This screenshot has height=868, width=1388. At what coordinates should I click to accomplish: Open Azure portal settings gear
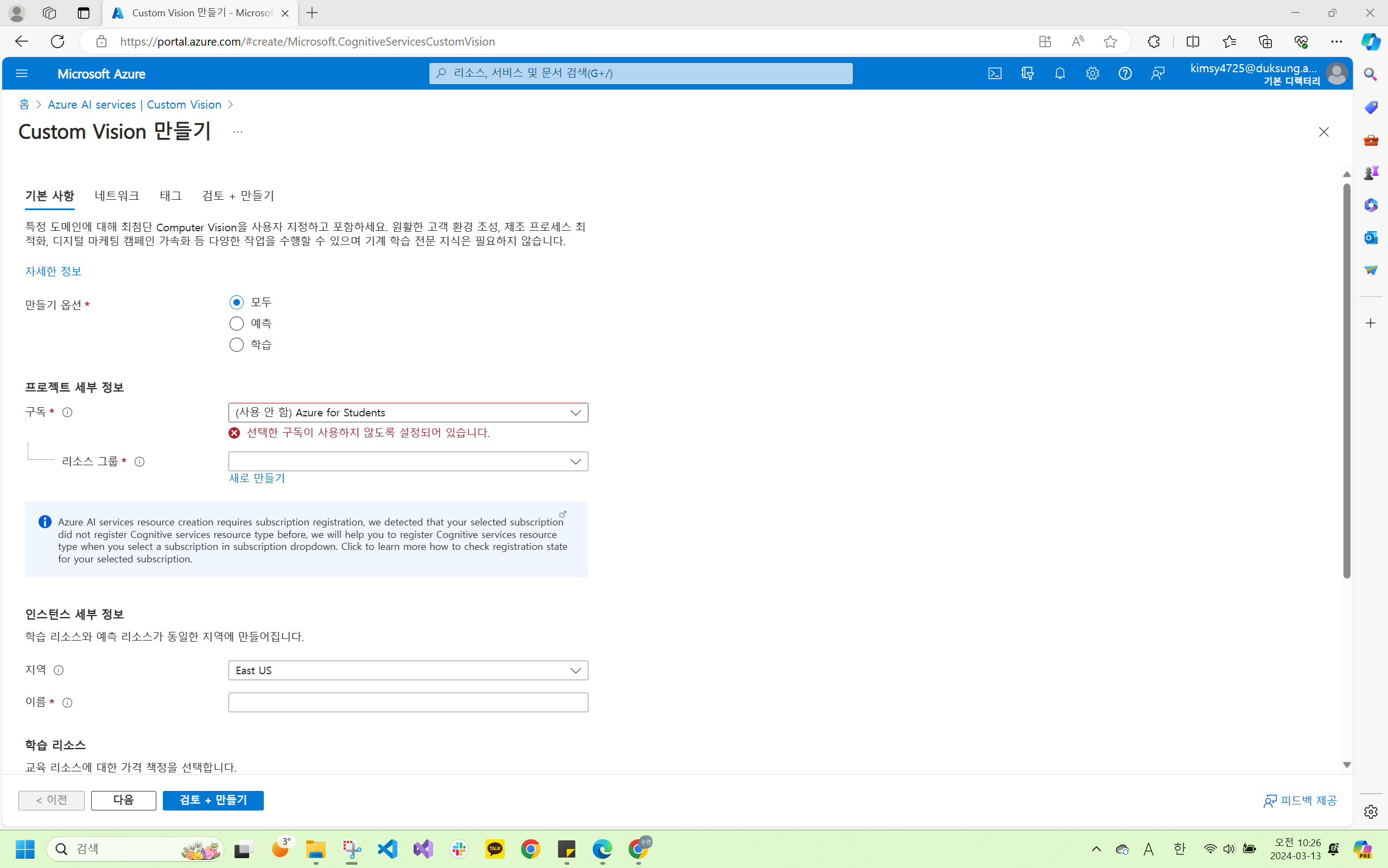tap(1092, 73)
